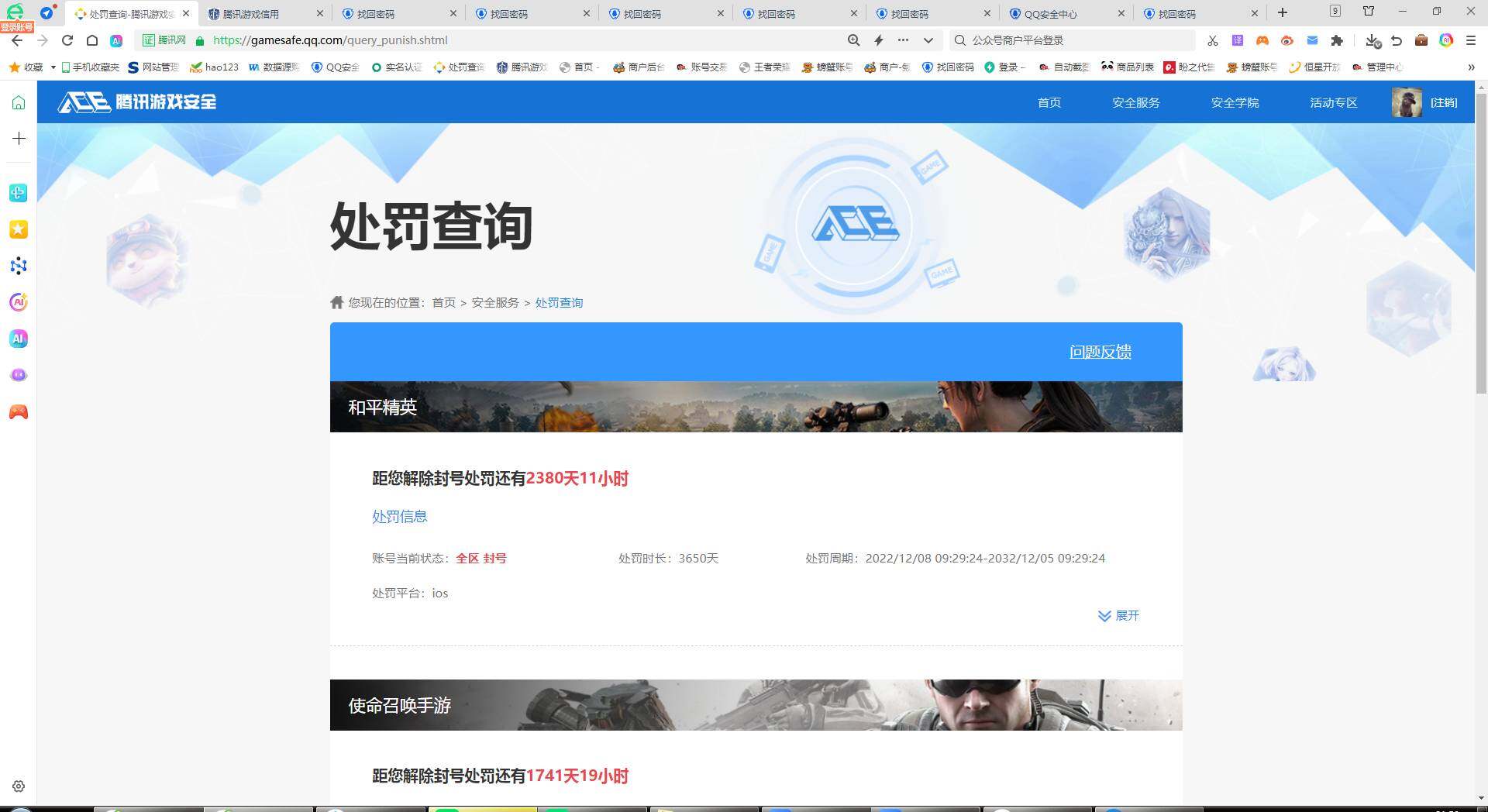Open the 活动专区 navigation menu

tap(1334, 102)
